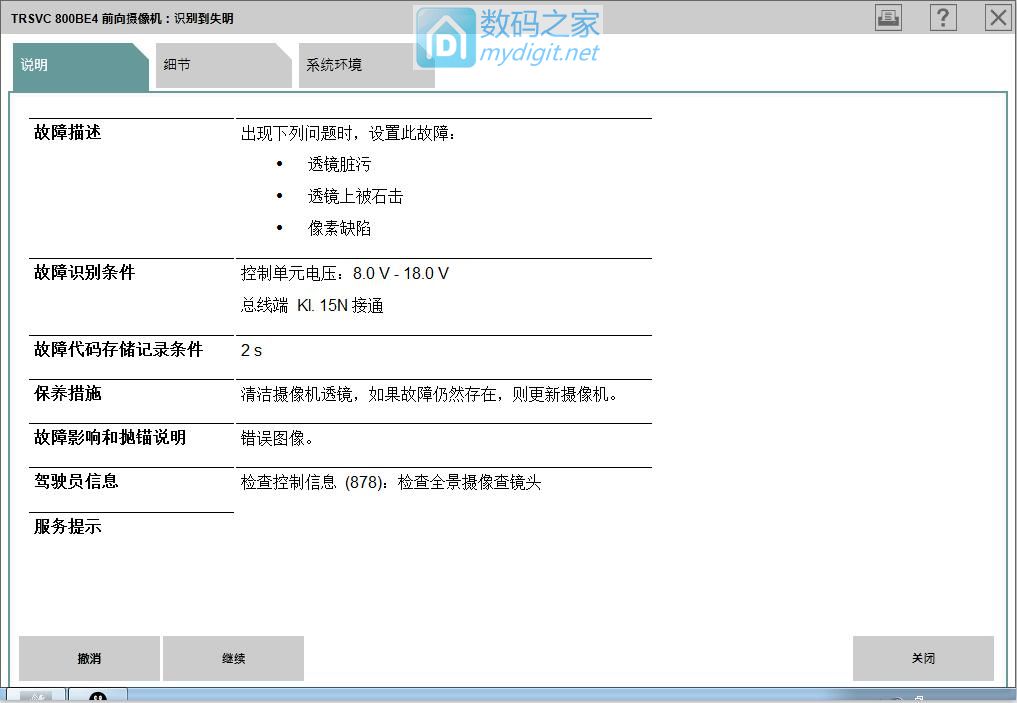Click the printer icon in the title bar

pyautogui.click(x=887, y=17)
